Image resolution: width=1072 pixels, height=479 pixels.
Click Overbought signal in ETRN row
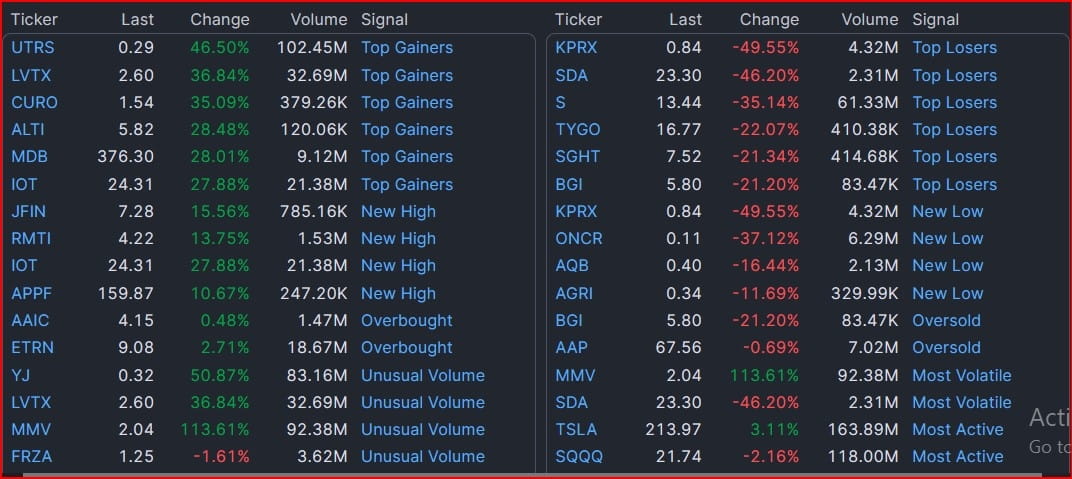(406, 347)
